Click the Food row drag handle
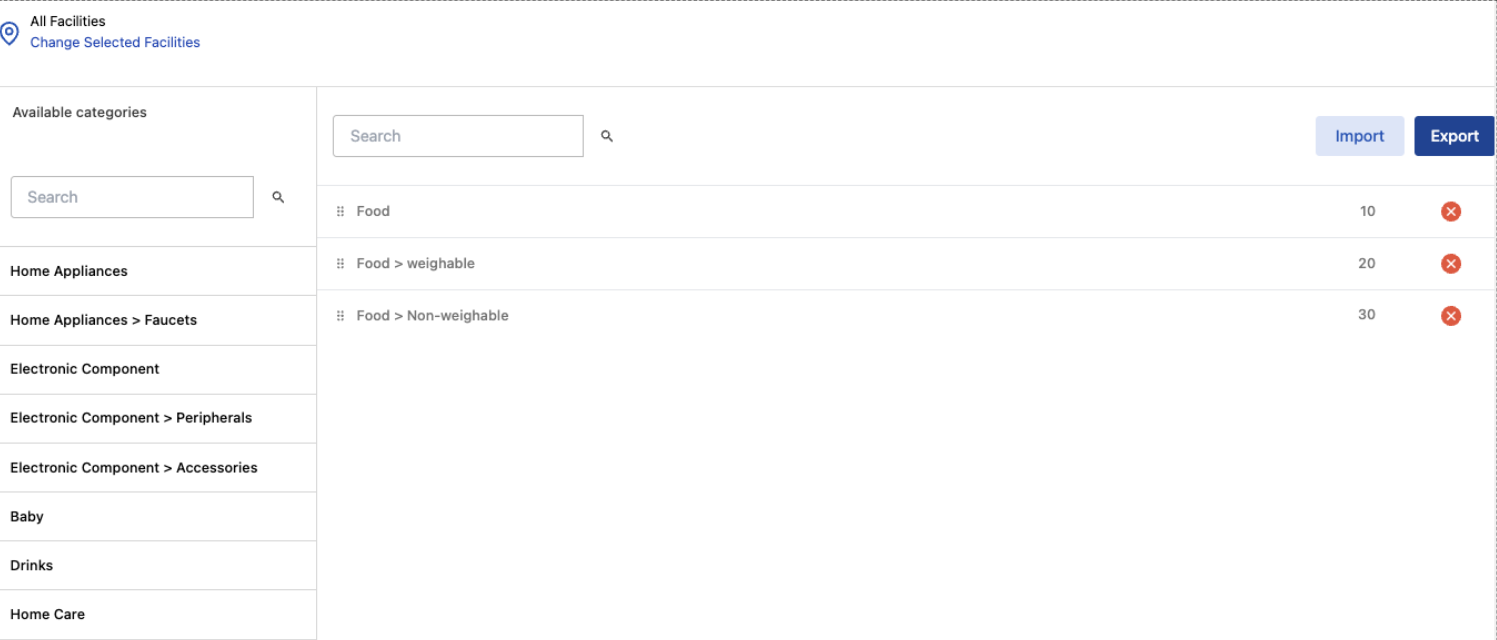 (x=341, y=211)
